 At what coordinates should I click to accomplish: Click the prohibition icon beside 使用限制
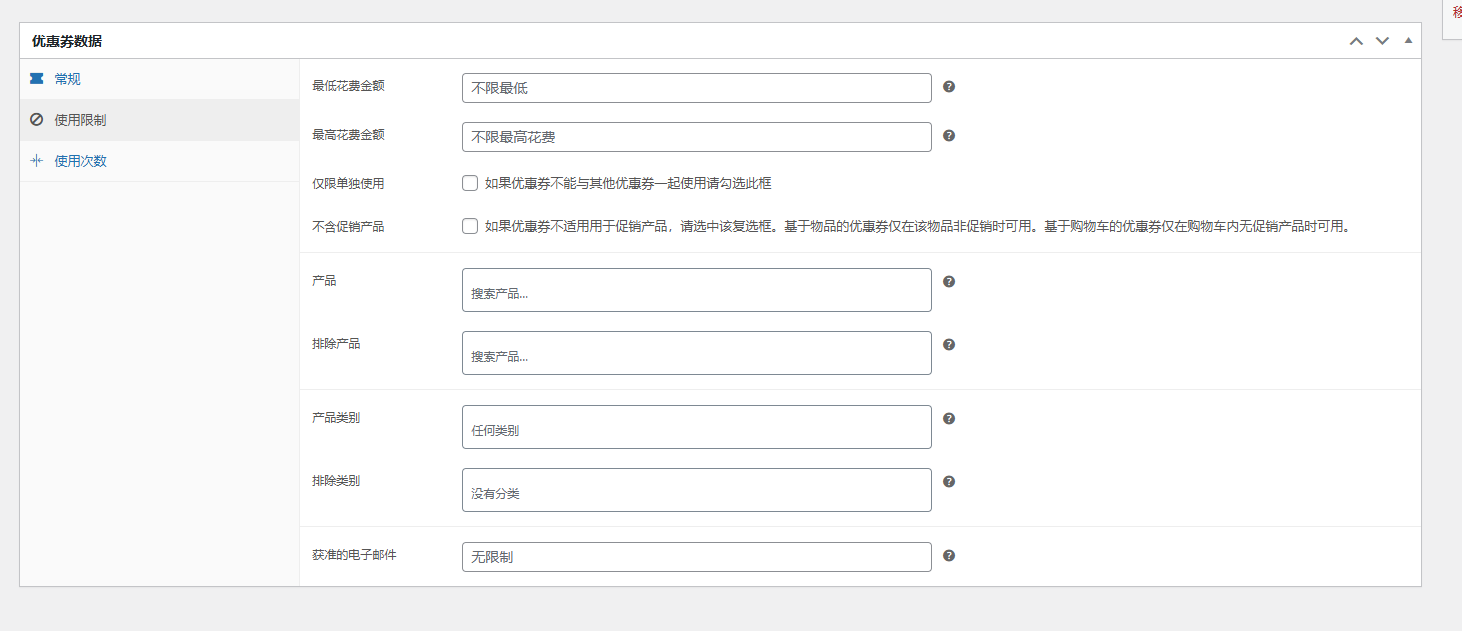click(x=36, y=119)
